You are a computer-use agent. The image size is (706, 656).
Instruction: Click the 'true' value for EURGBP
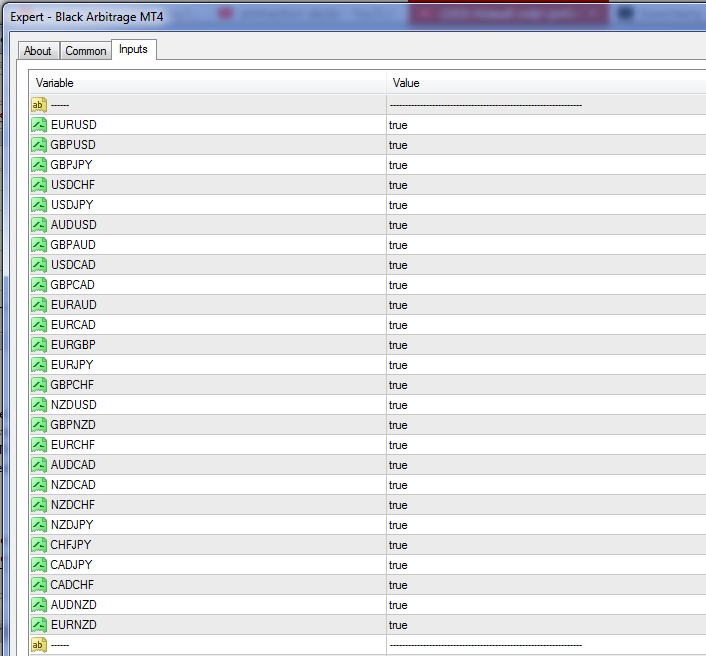[x=398, y=345]
